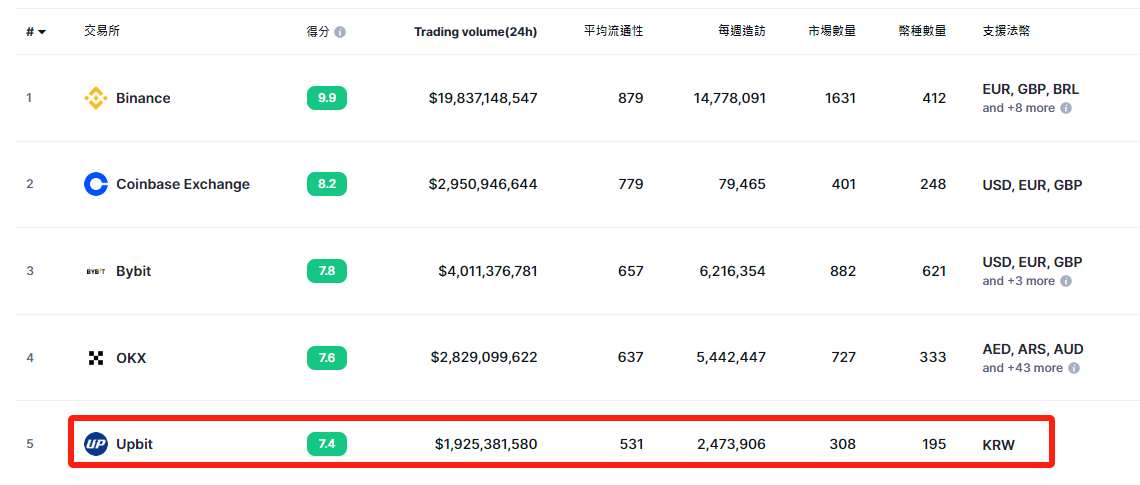Image resolution: width=1140 pixels, height=485 pixels.
Task: Click Coinbase markets count 401
Action: tap(843, 185)
